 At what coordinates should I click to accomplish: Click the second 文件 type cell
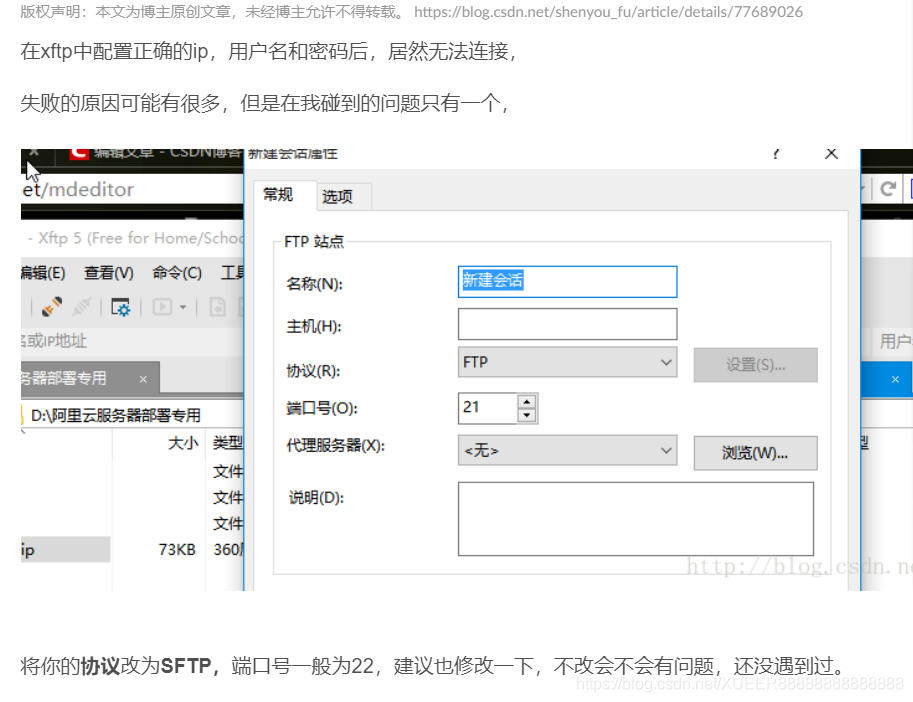228,497
